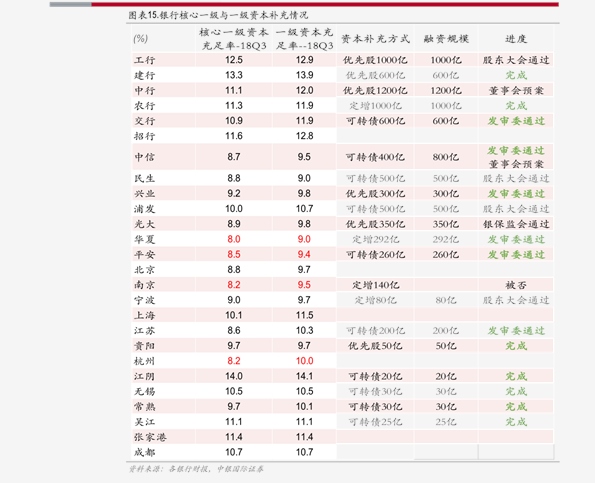The height and width of the screenshot is (483, 595).
Task: Click 华夏's red 8.0 value
Action: [x=234, y=239]
